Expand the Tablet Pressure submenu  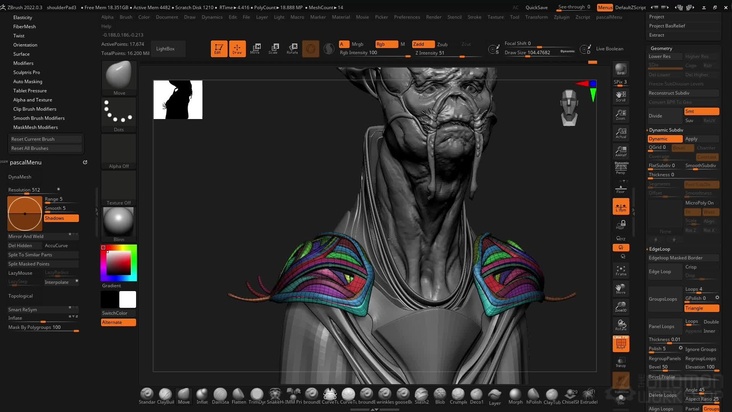point(30,91)
